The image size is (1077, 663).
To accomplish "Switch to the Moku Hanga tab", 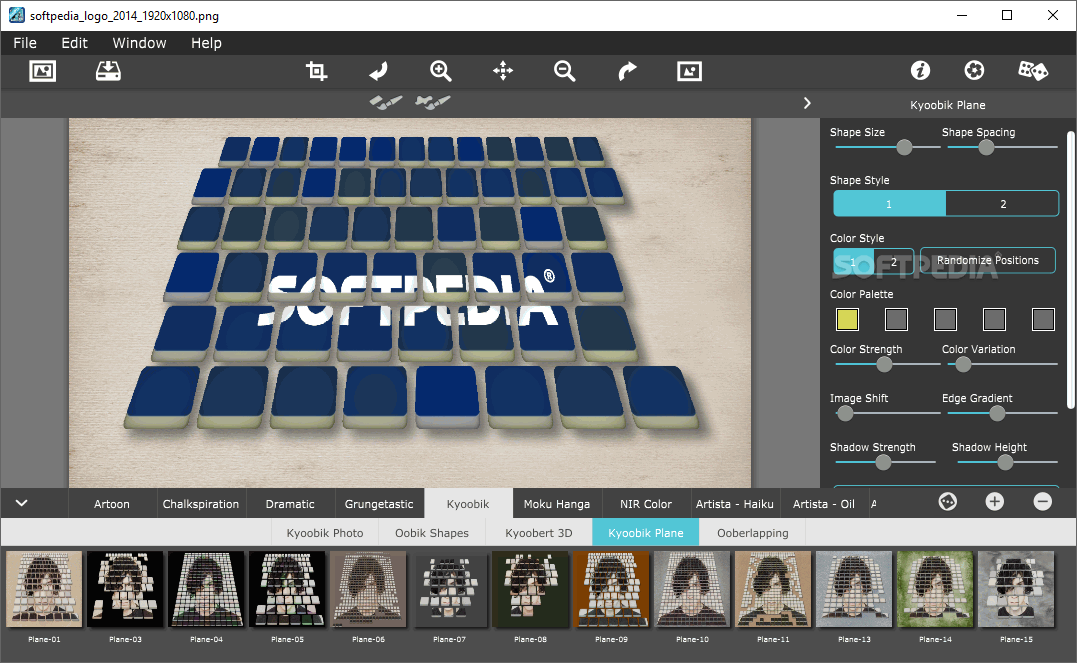I will coord(557,504).
